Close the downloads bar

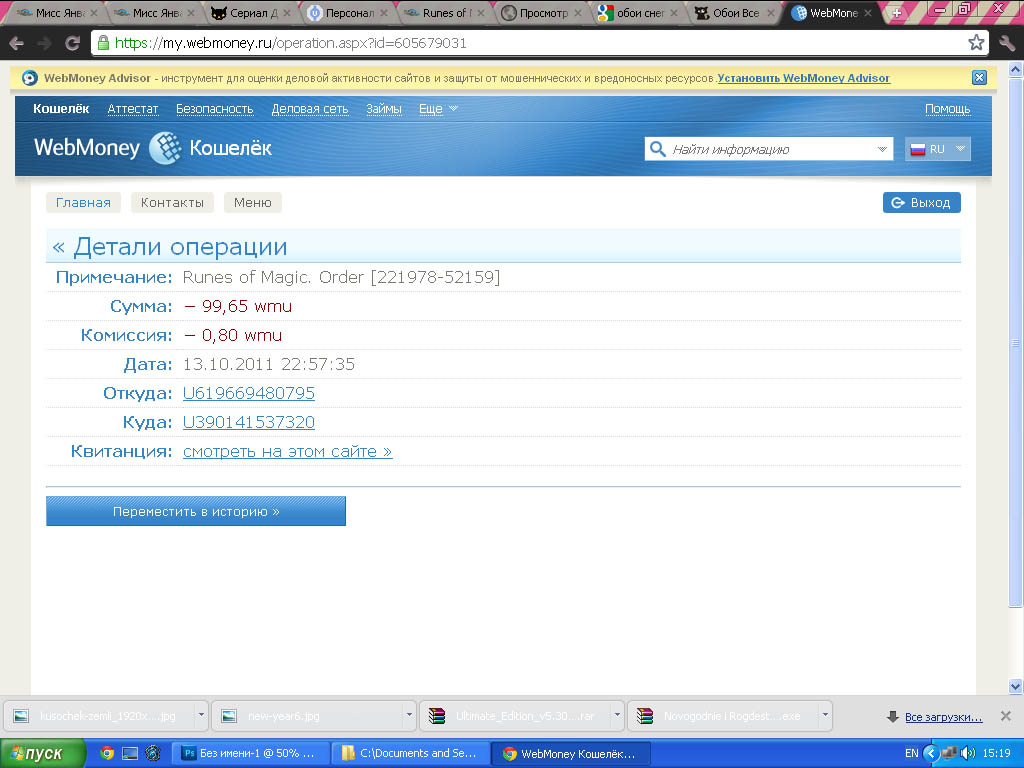click(1006, 716)
